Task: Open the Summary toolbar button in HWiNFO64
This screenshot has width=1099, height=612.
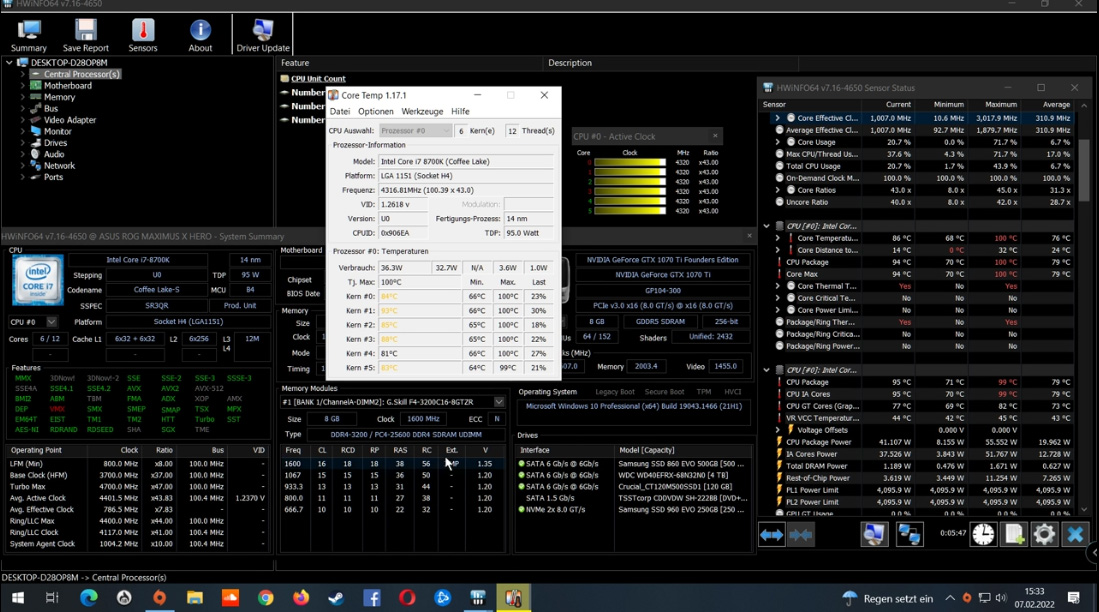Action: (x=29, y=35)
